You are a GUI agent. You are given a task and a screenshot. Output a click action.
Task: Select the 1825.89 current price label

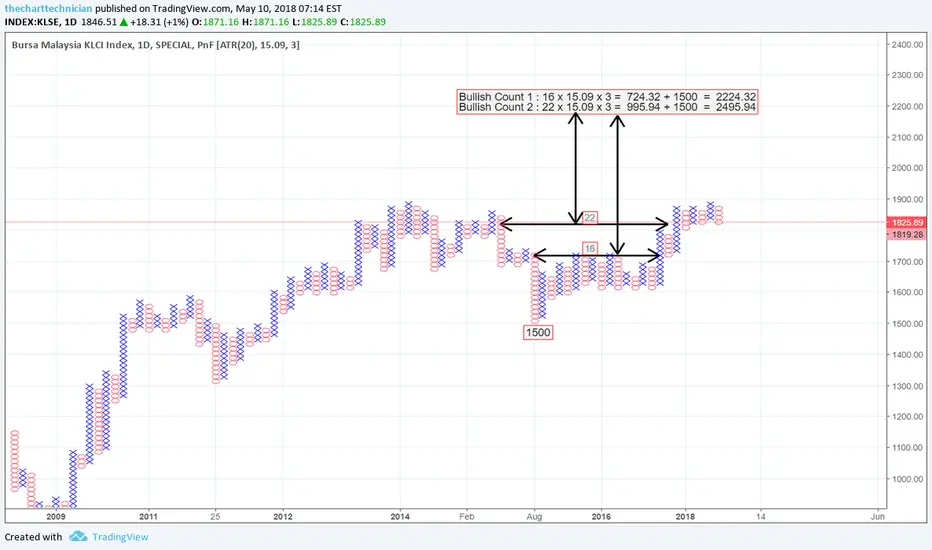[x=908, y=222]
